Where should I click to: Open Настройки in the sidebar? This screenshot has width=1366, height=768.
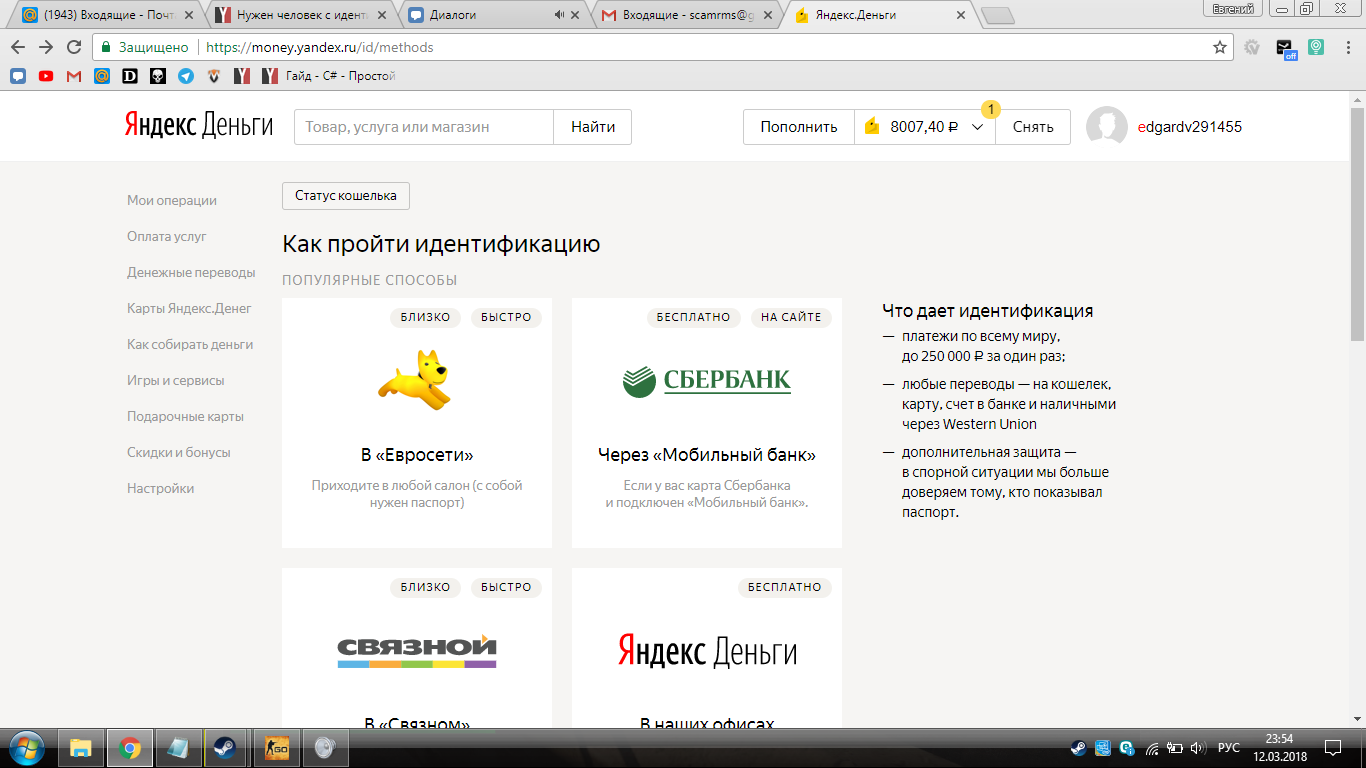[x=161, y=488]
